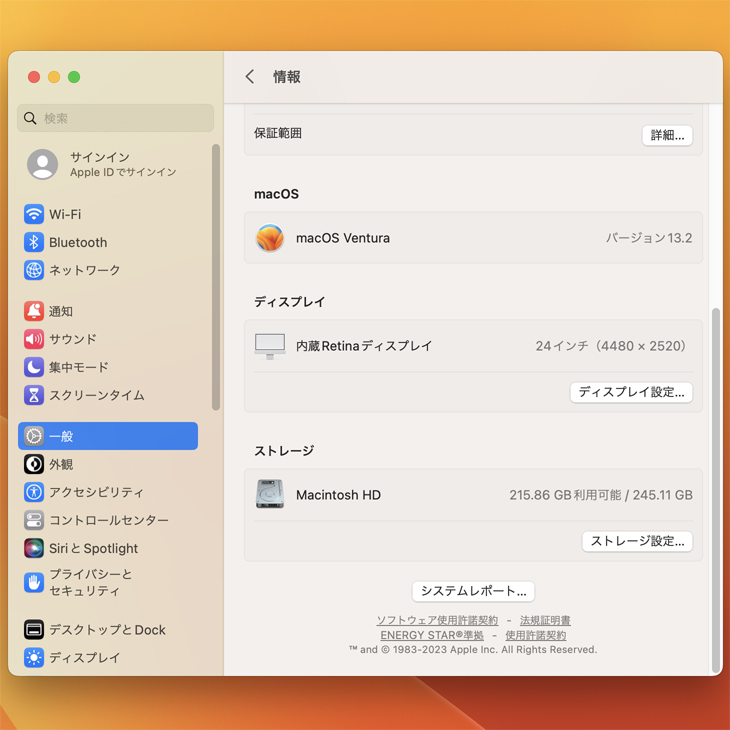The height and width of the screenshot is (730, 730).
Task: Click the Wi-Fi icon in sidebar
Action: pyautogui.click(x=34, y=214)
